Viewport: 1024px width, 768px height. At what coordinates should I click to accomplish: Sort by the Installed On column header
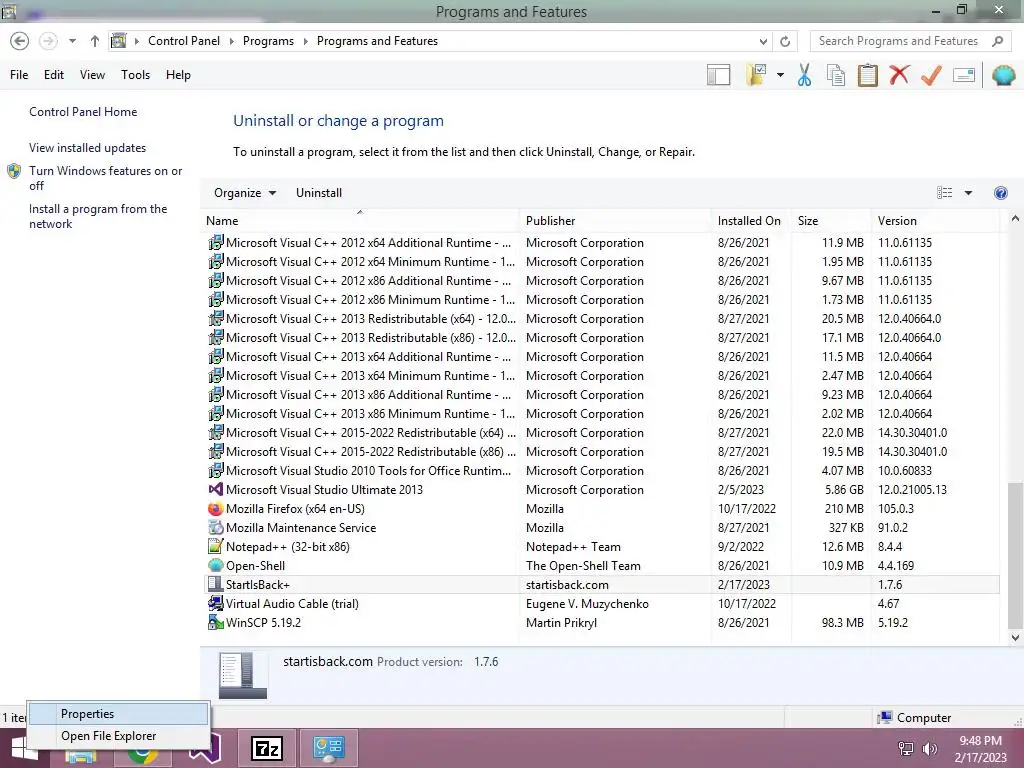tap(751, 221)
